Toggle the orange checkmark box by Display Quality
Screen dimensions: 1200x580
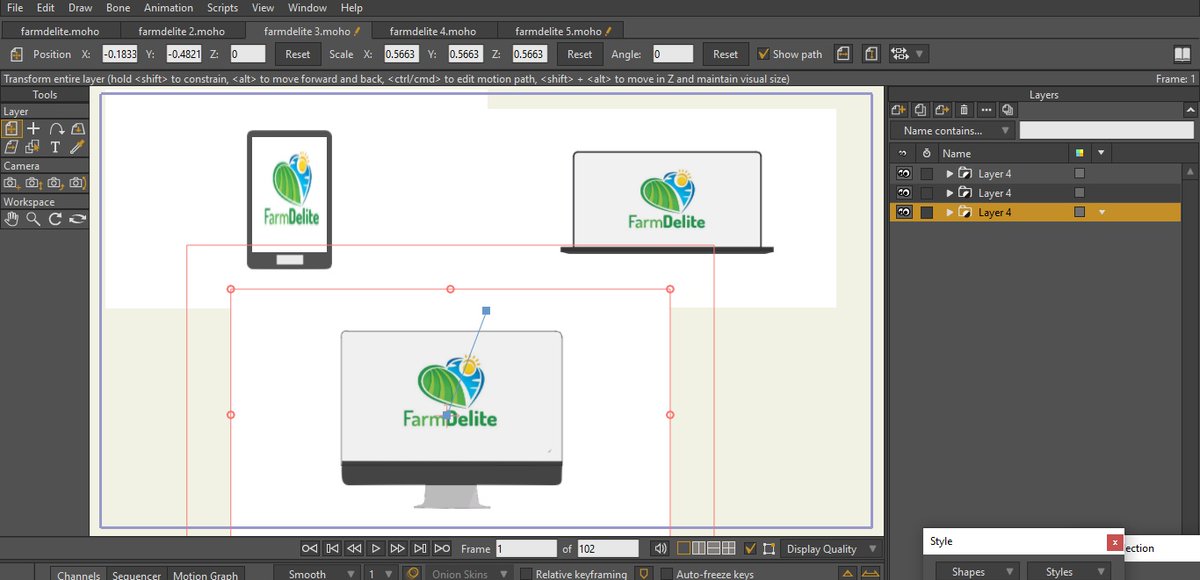click(750, 548)
